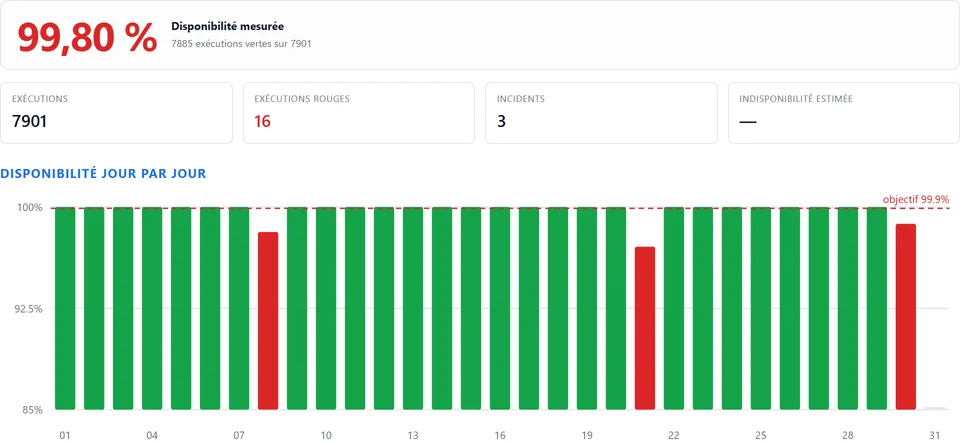960x444 pixels.
Task: Click the red bar for day 08
Action: pos(268,321)
